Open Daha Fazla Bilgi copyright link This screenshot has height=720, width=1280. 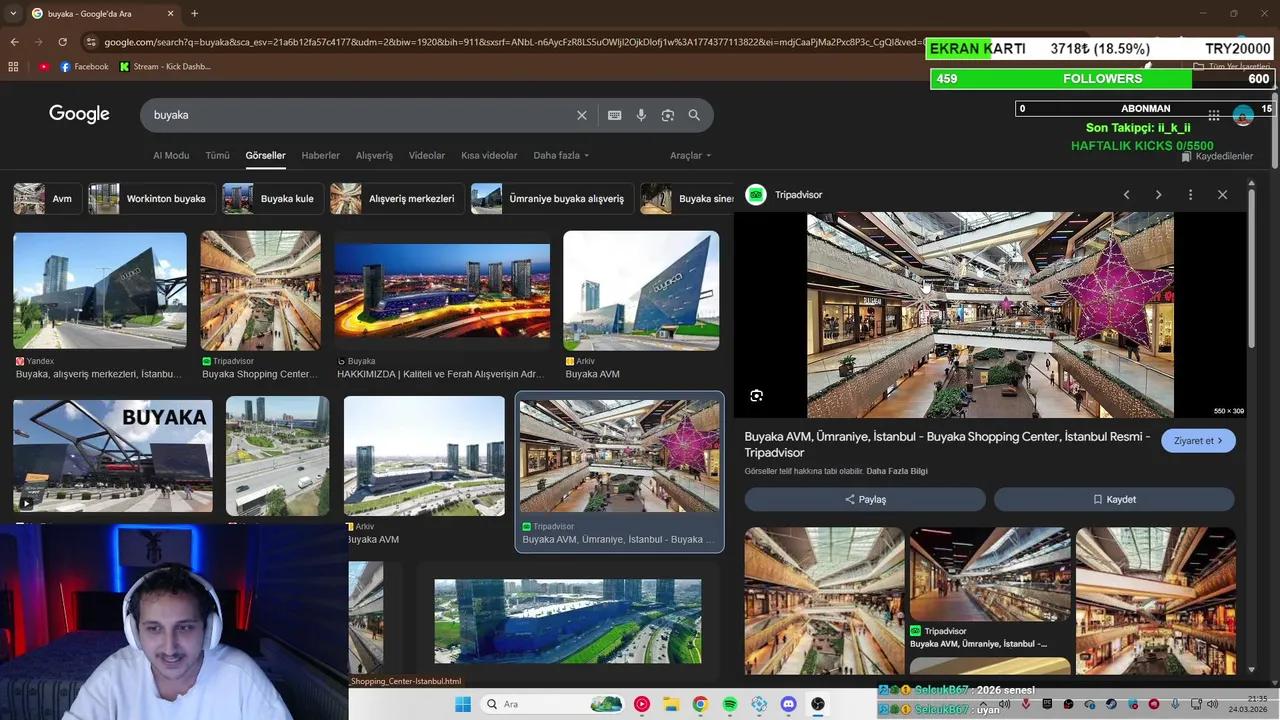[x=897, y=471]
